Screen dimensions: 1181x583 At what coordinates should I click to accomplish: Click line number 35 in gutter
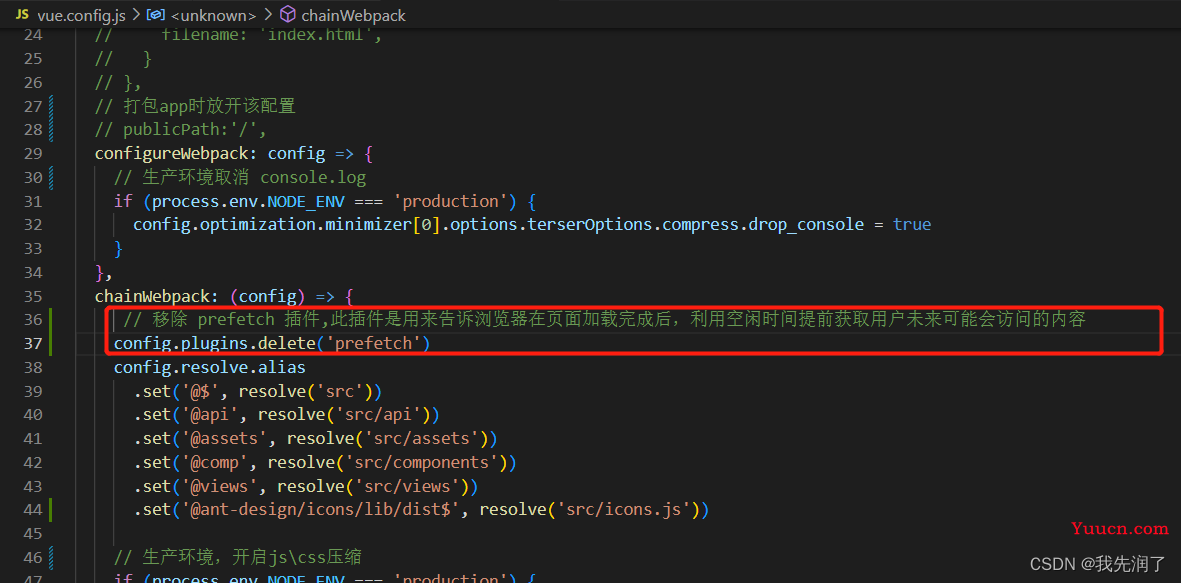(33, 296)
